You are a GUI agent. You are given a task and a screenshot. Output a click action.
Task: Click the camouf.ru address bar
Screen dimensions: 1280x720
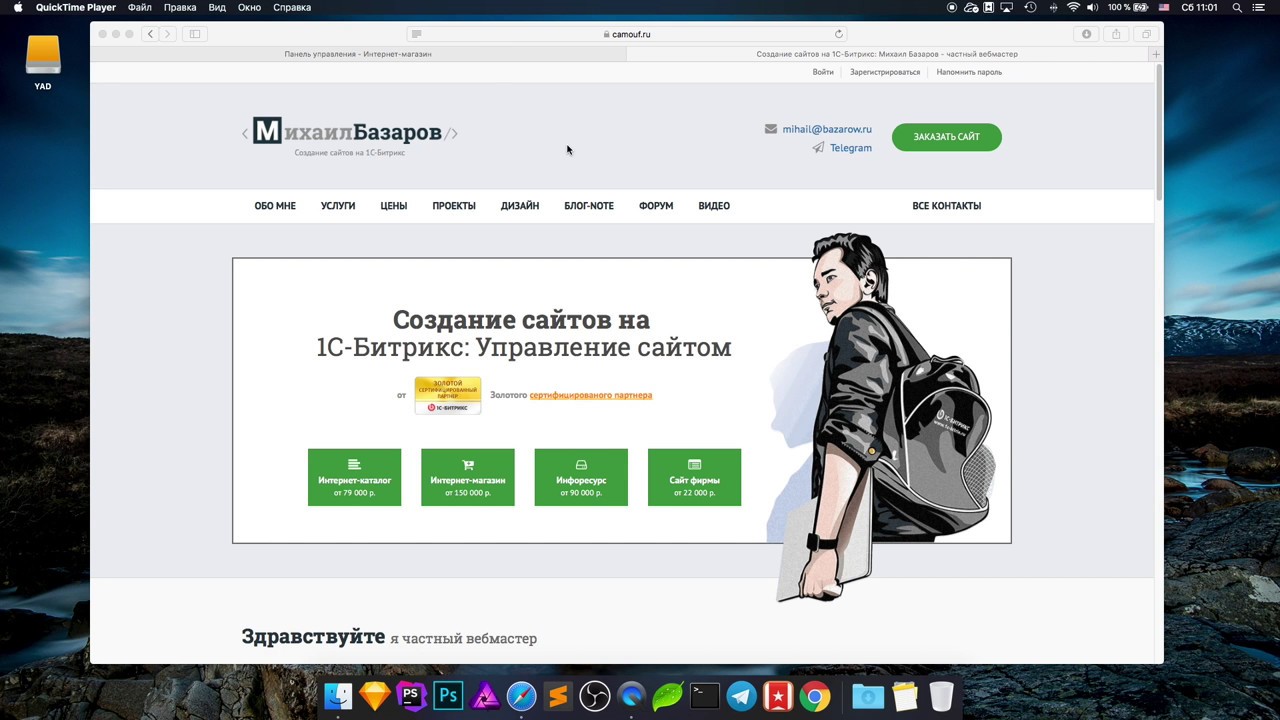(627, 34)
